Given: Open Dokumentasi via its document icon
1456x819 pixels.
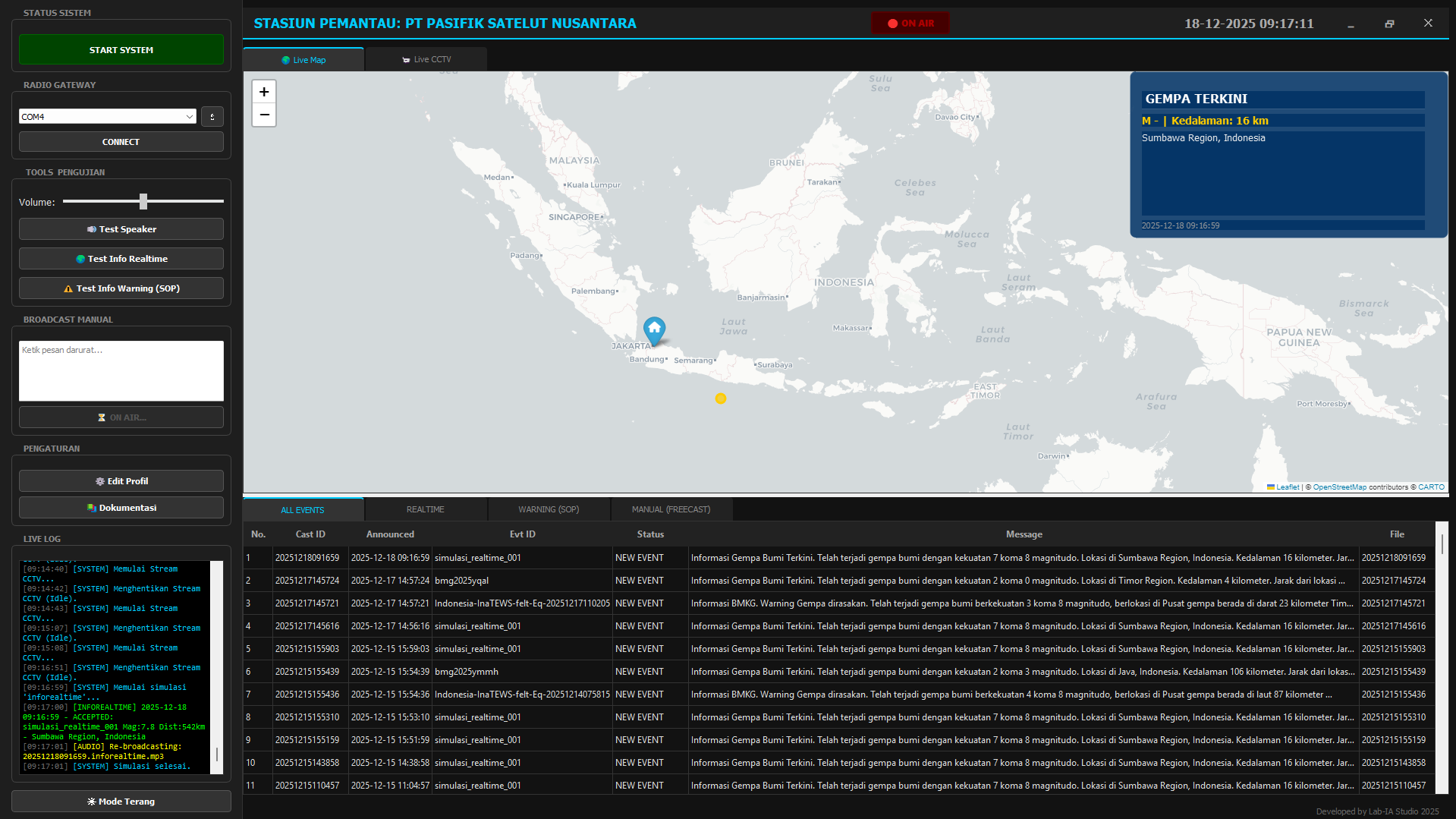Looking at the screenshot, I should 91,507.
